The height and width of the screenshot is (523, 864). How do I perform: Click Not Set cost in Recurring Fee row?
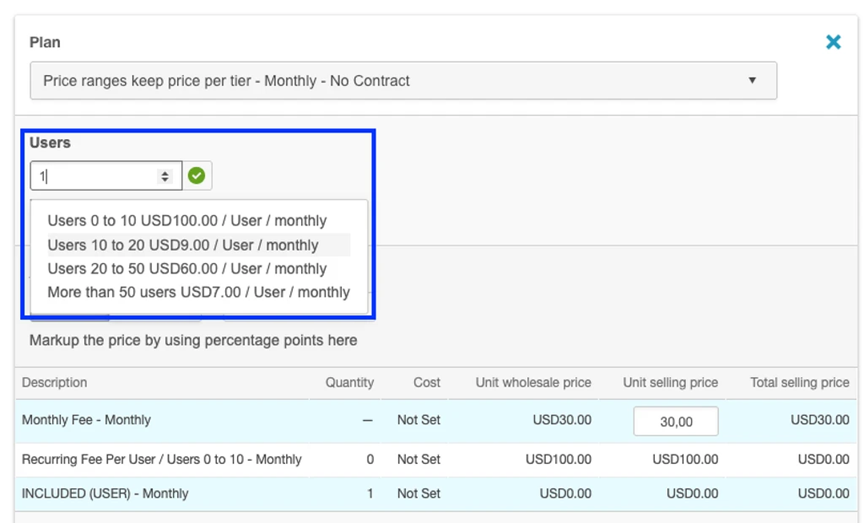pos(419,459)
